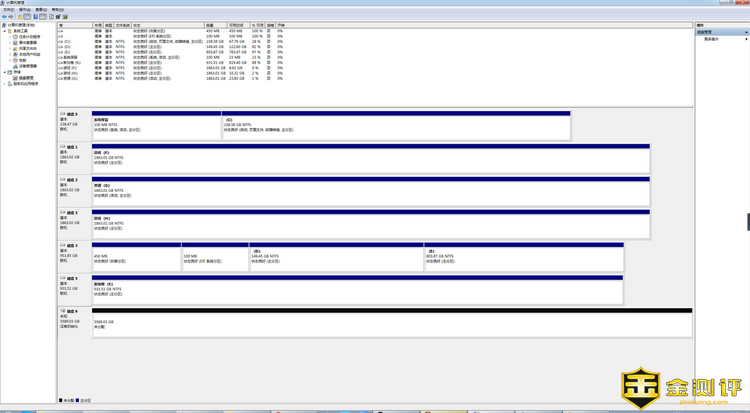Image resolution: width=750 pixels, height=413 pixels.
Task: Collapse the 系统工具 (System Tools) node
Action: 3,31
